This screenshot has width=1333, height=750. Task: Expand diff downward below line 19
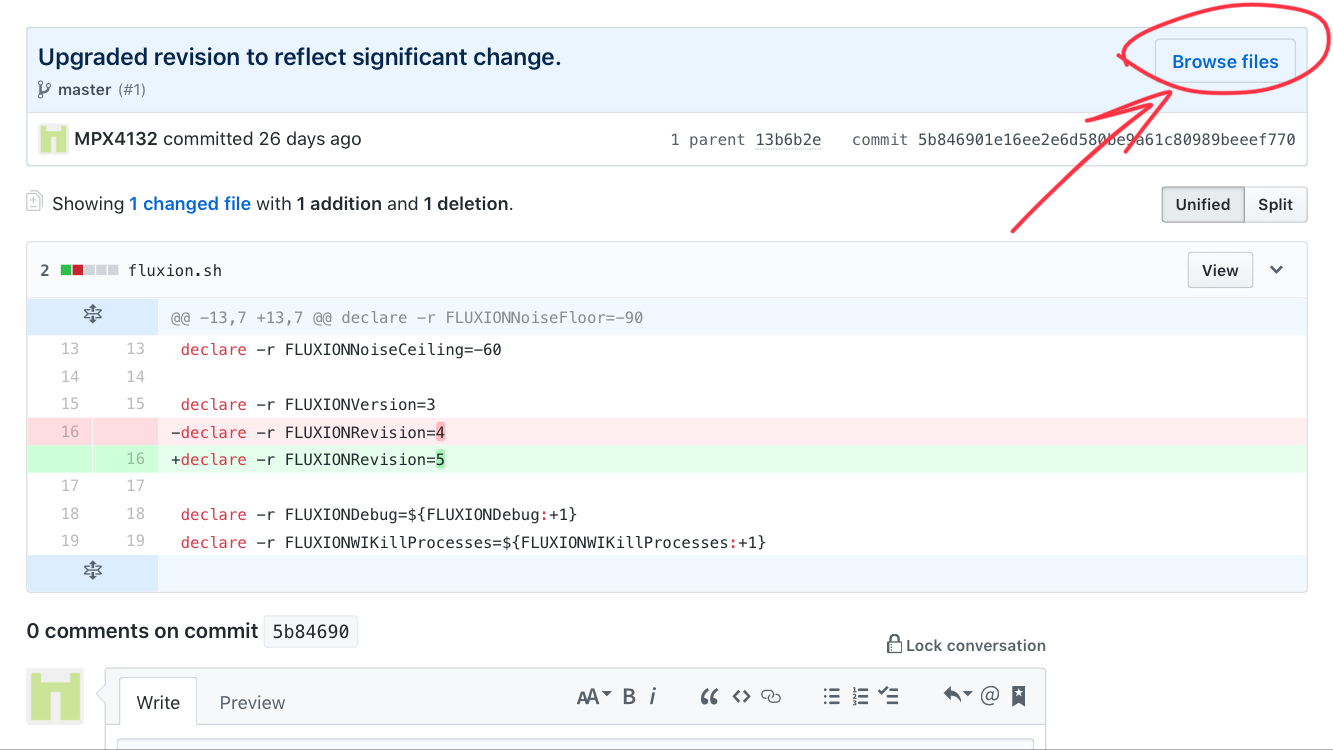click(x=92, y=571)
